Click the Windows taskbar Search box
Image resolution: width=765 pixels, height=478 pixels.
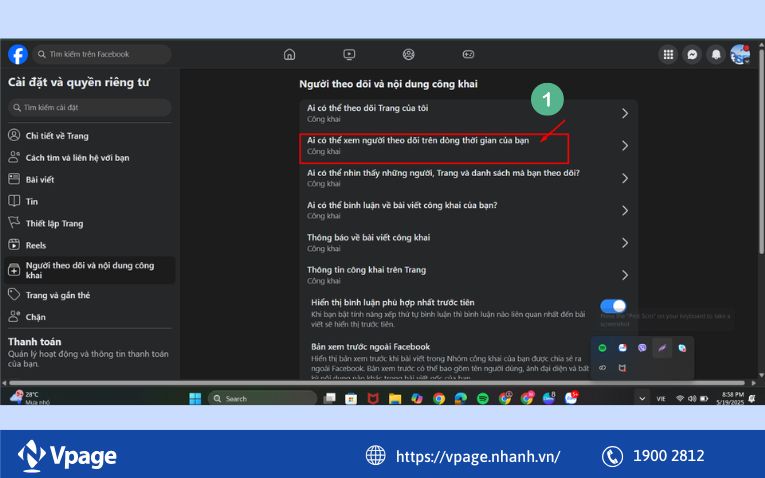pyautogui.click(x=262, y=398)
